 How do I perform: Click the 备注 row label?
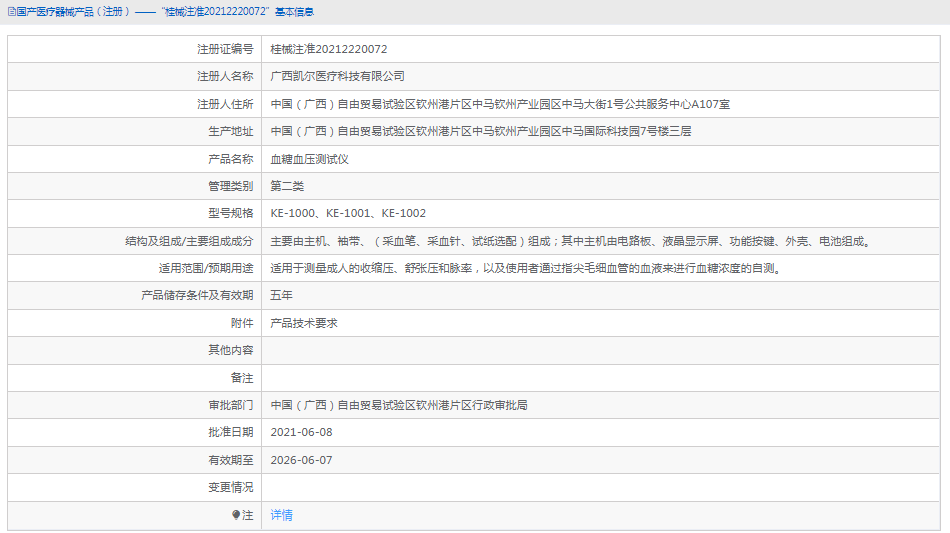(x=242, y=377)
